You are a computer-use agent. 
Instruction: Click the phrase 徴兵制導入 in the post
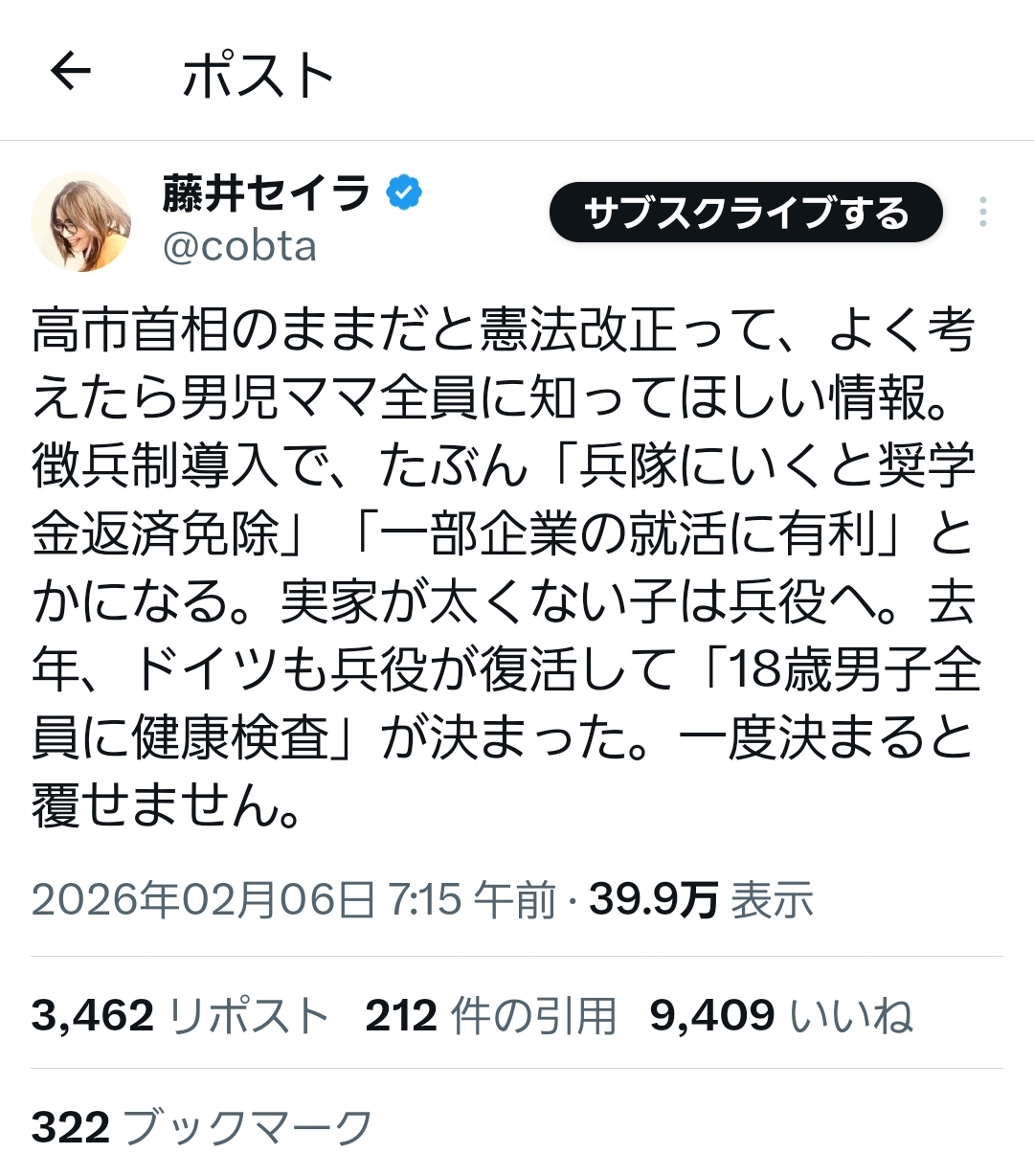156,466
